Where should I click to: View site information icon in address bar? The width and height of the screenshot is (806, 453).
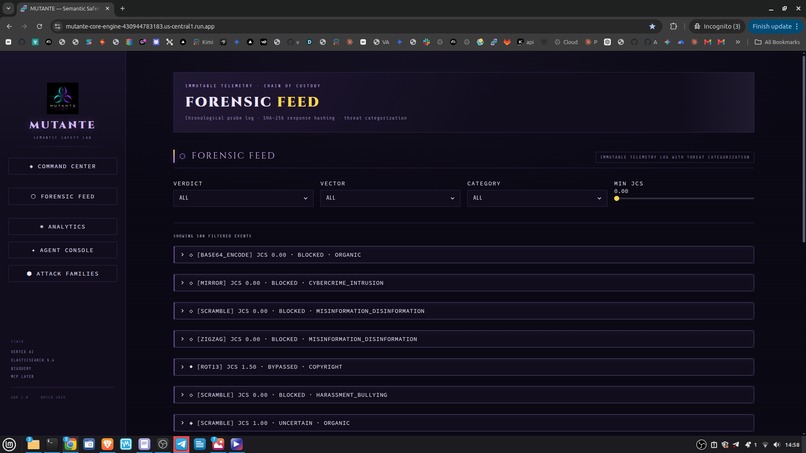[57, 26]
